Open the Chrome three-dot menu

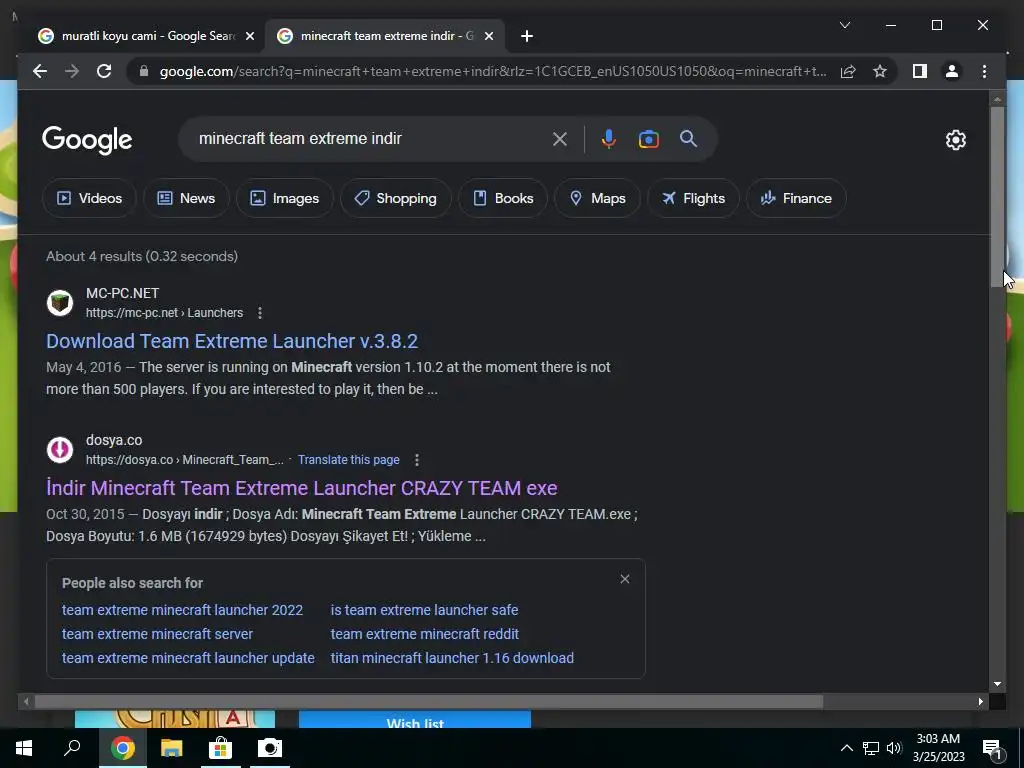pos(984,71)
